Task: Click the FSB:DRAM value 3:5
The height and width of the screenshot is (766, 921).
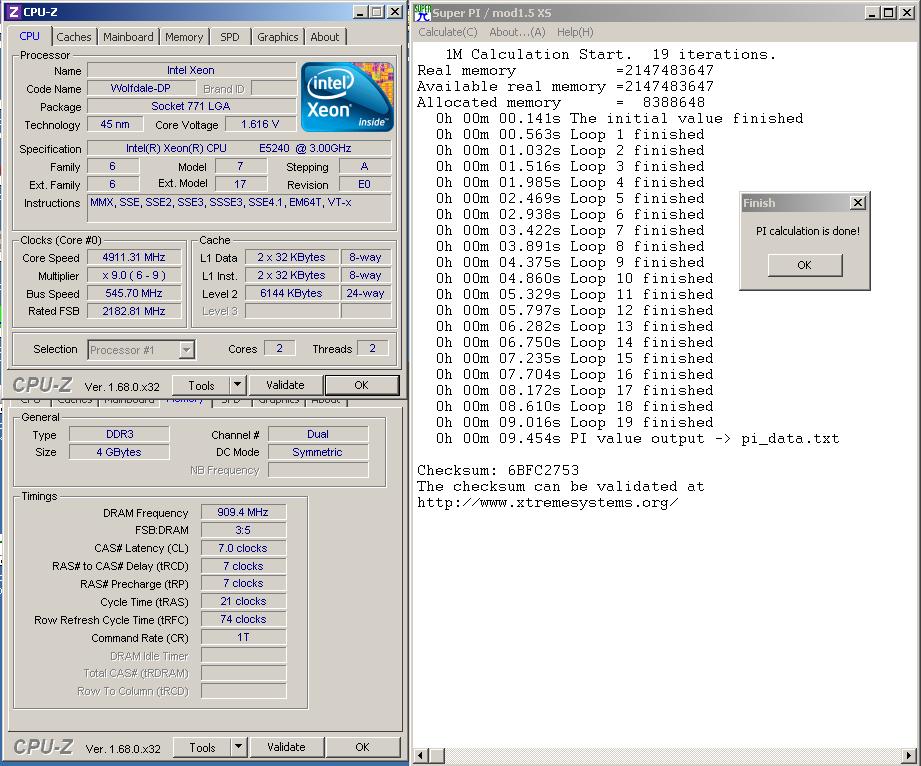Action: 243,530
